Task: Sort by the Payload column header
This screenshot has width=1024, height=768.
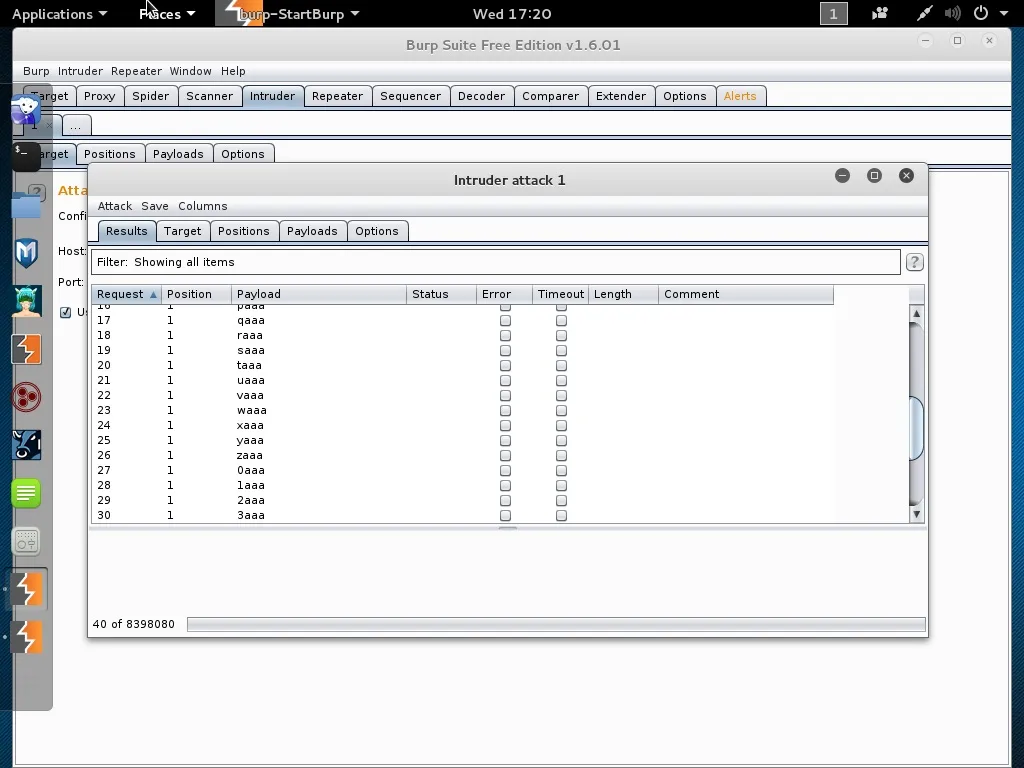Action: (319, 294)
